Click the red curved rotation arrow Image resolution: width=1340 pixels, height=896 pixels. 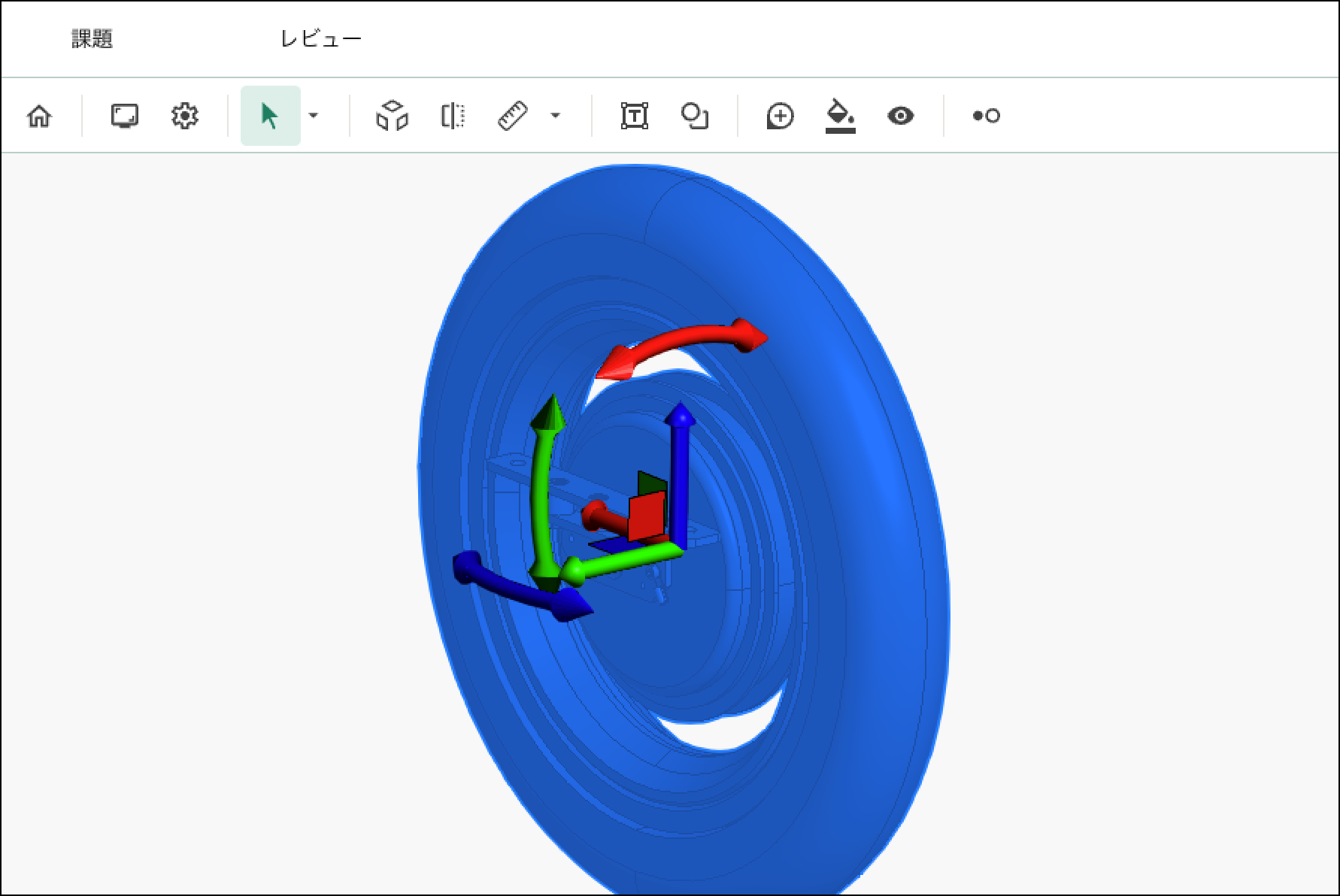(x=684, y=338)
